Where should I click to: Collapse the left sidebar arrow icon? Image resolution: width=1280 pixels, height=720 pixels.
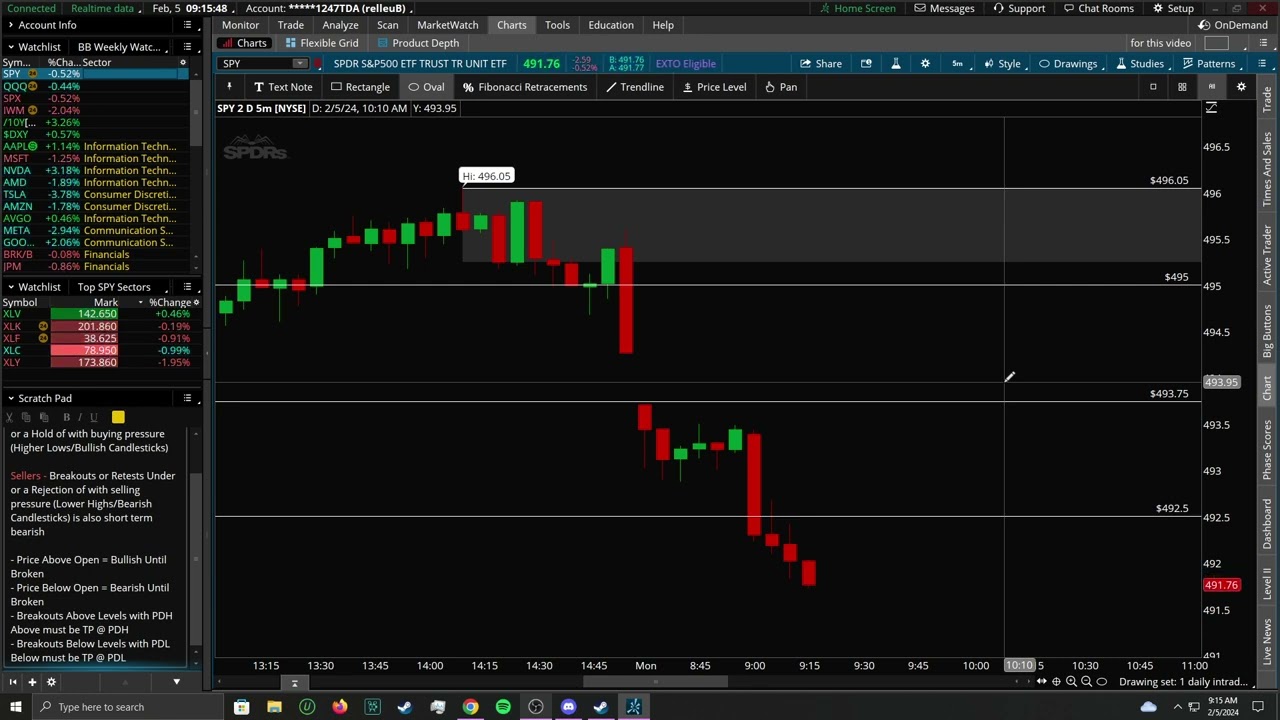pos(13,682)
